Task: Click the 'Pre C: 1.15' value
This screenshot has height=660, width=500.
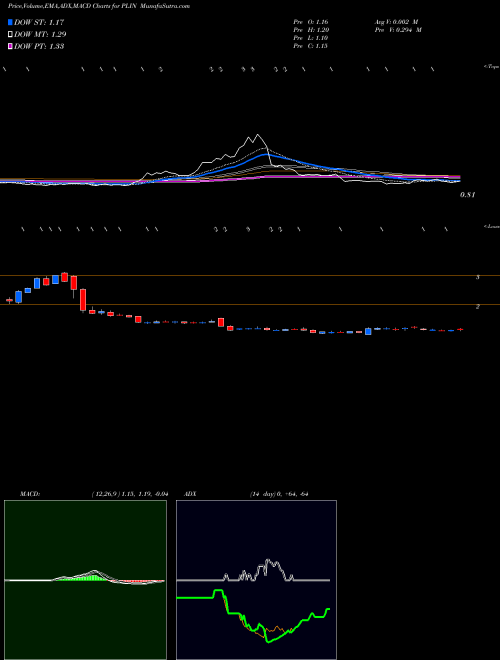Action: (311, 46)
